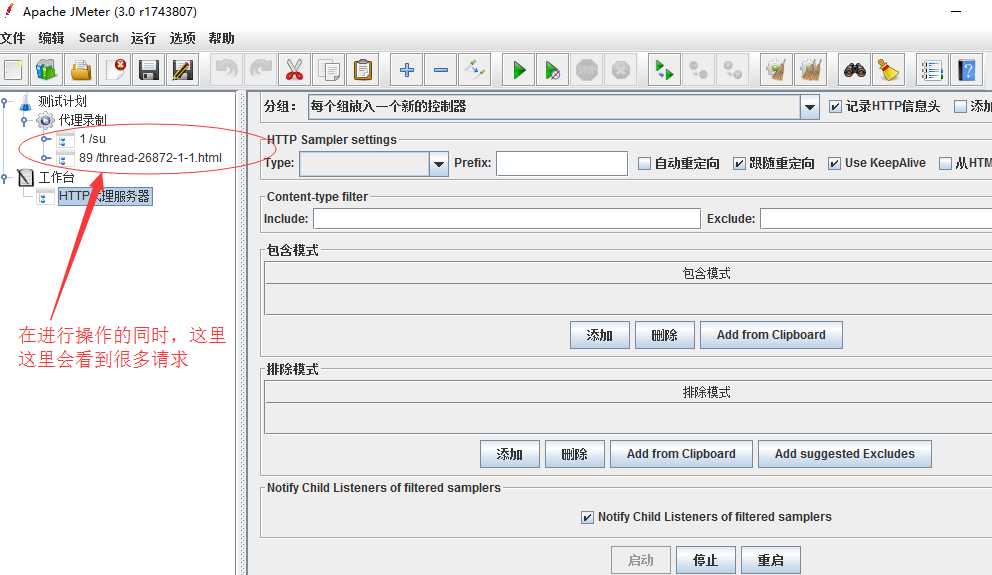
Task: Collapse all nodes with minus icon
Action: tap(441, 70)
